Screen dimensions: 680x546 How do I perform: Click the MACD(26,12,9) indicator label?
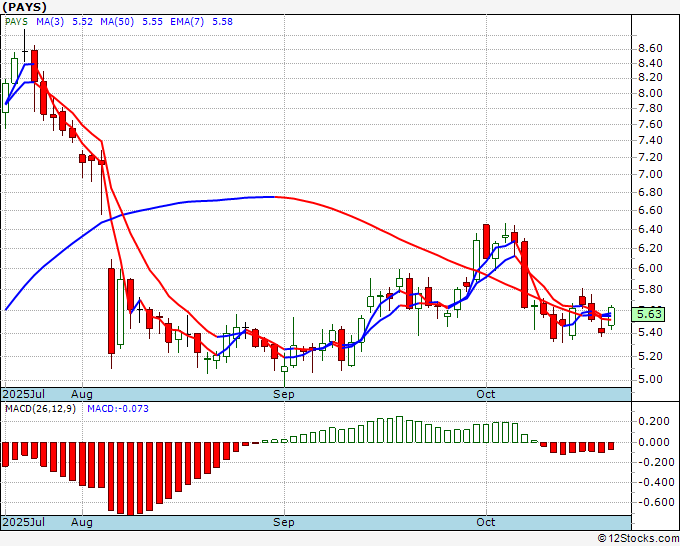pos(40,409)
